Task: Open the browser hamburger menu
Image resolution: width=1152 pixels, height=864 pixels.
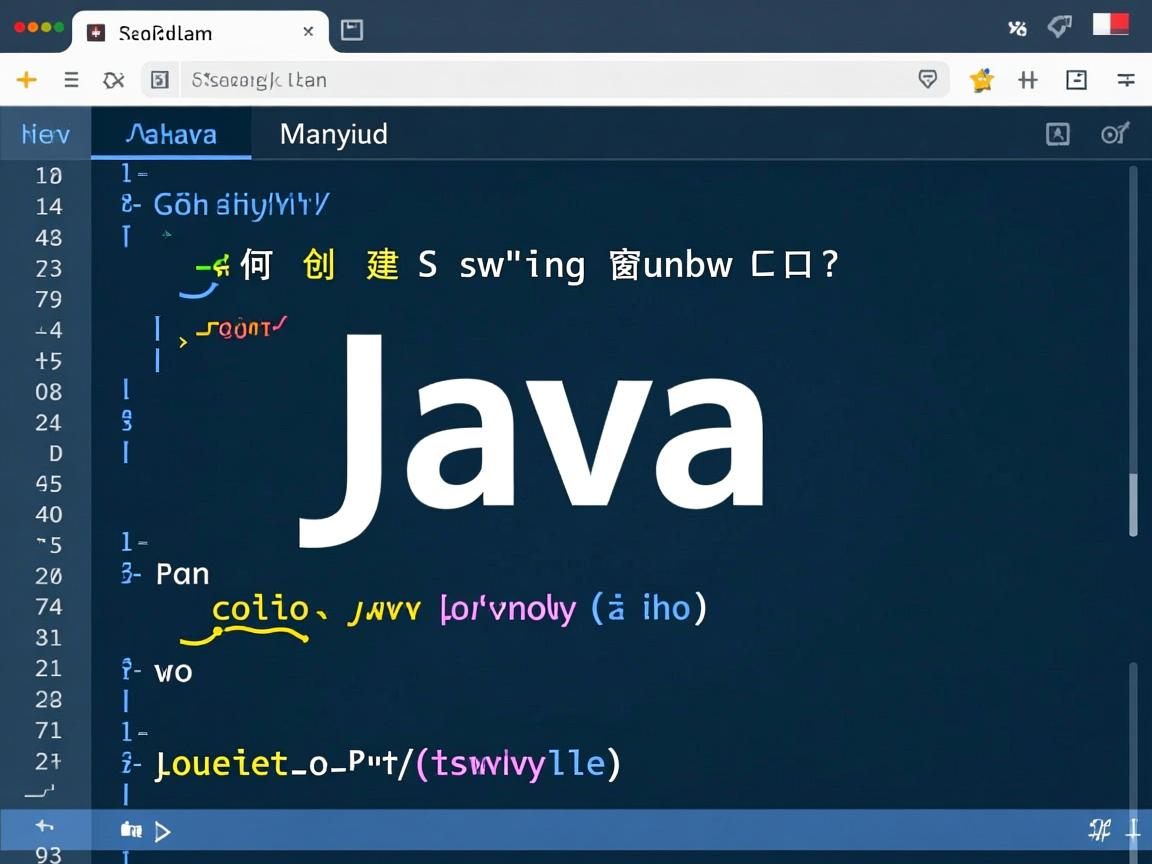Action: [70, 80]
